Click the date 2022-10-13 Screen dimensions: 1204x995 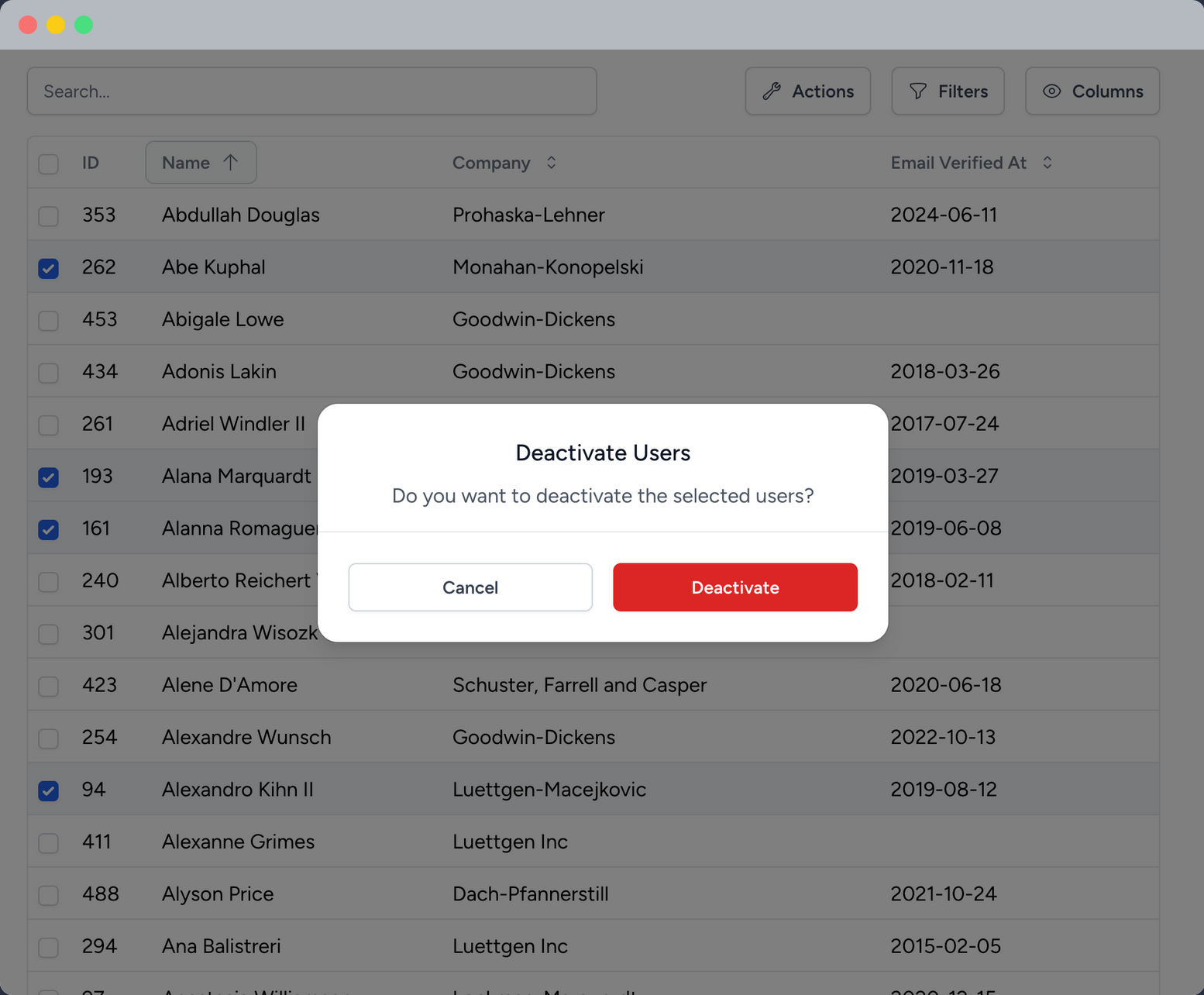pyautogui.click(x=943, y=737)
